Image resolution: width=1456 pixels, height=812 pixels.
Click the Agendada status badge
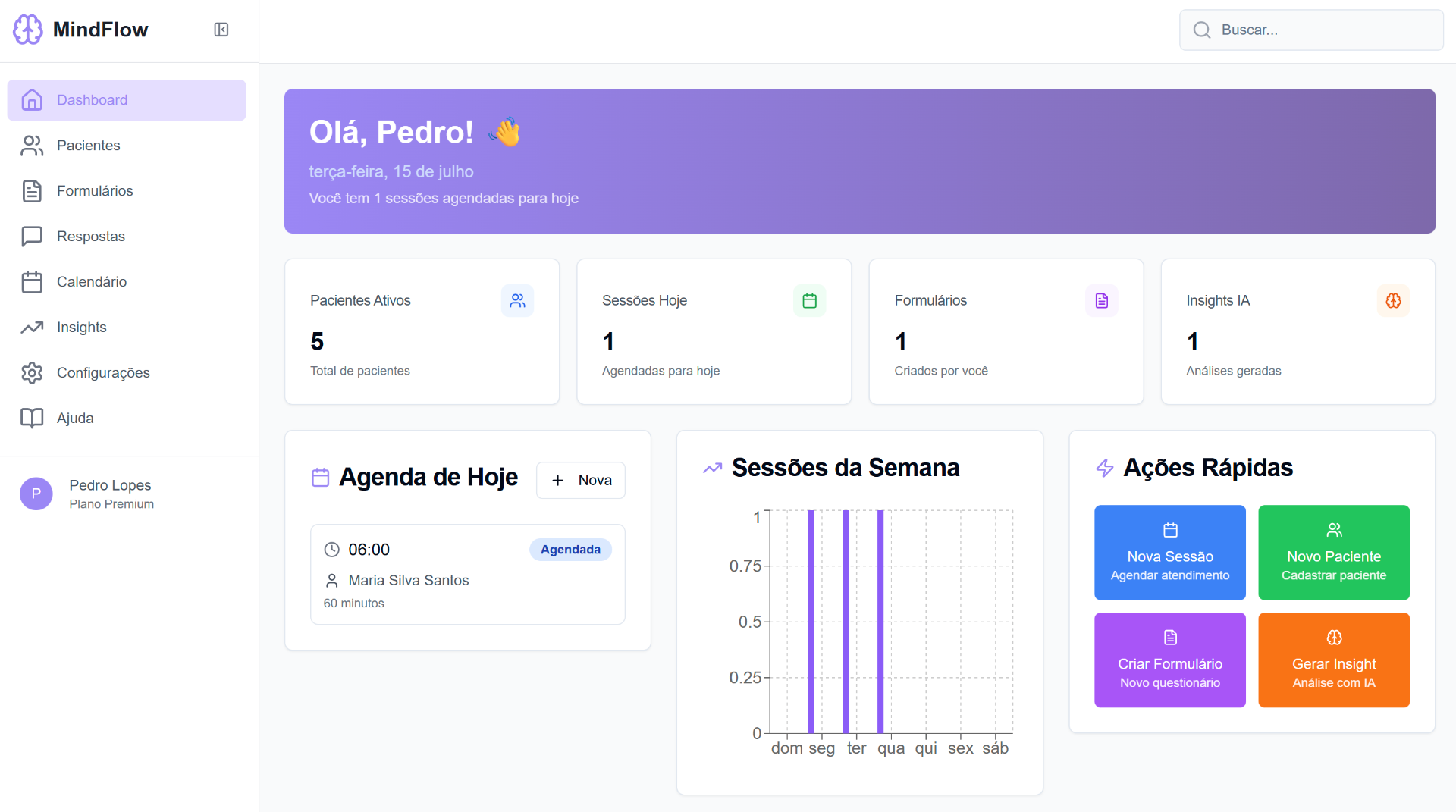570,550
